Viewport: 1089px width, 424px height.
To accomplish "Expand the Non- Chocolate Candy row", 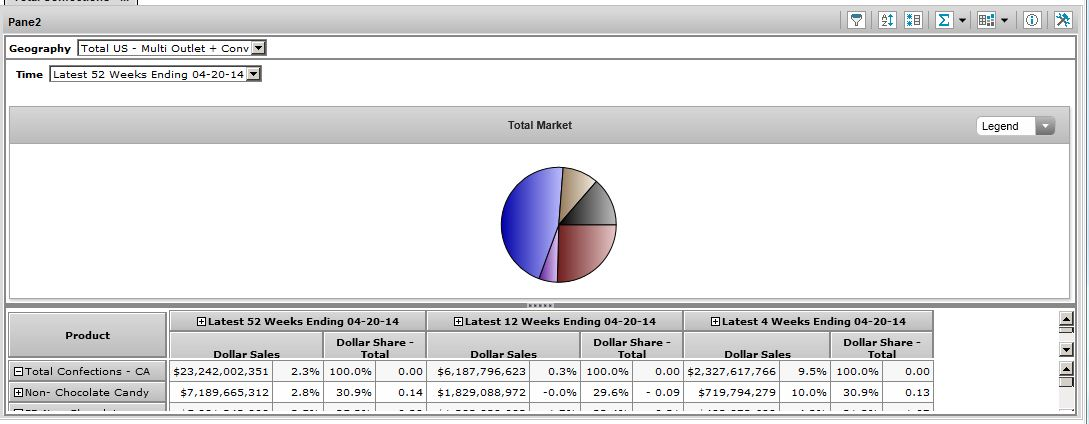I will [x=18, y=393].
